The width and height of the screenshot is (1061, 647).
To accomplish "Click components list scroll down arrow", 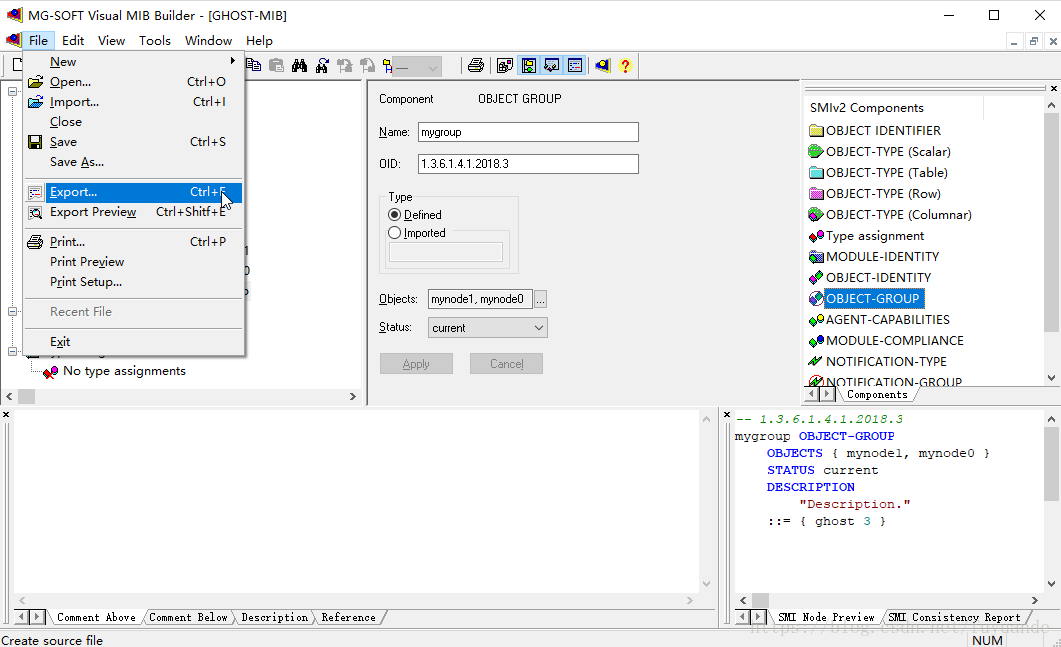I will coord(1051,378).
